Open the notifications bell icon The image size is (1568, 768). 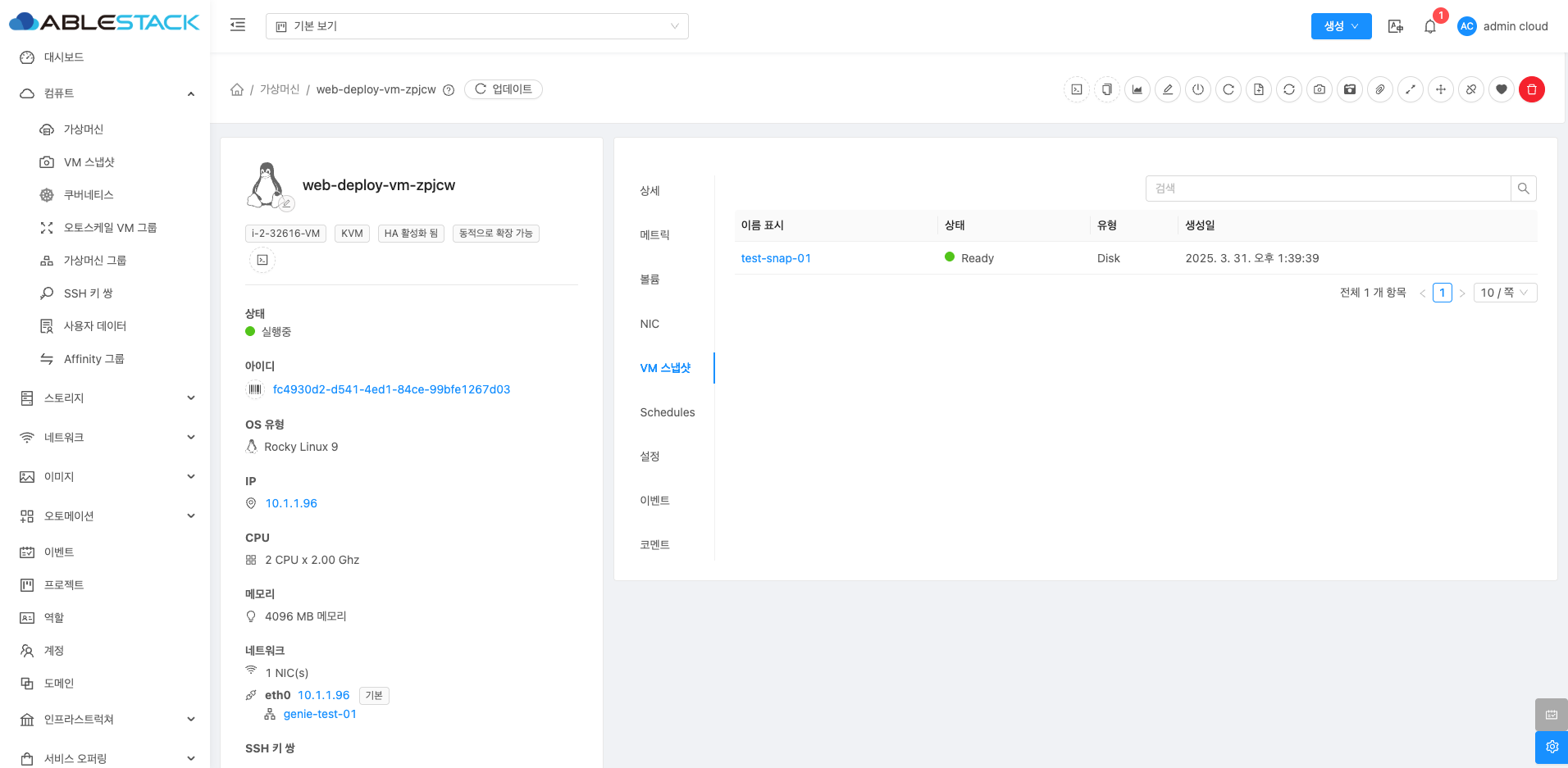(1430, 26)
